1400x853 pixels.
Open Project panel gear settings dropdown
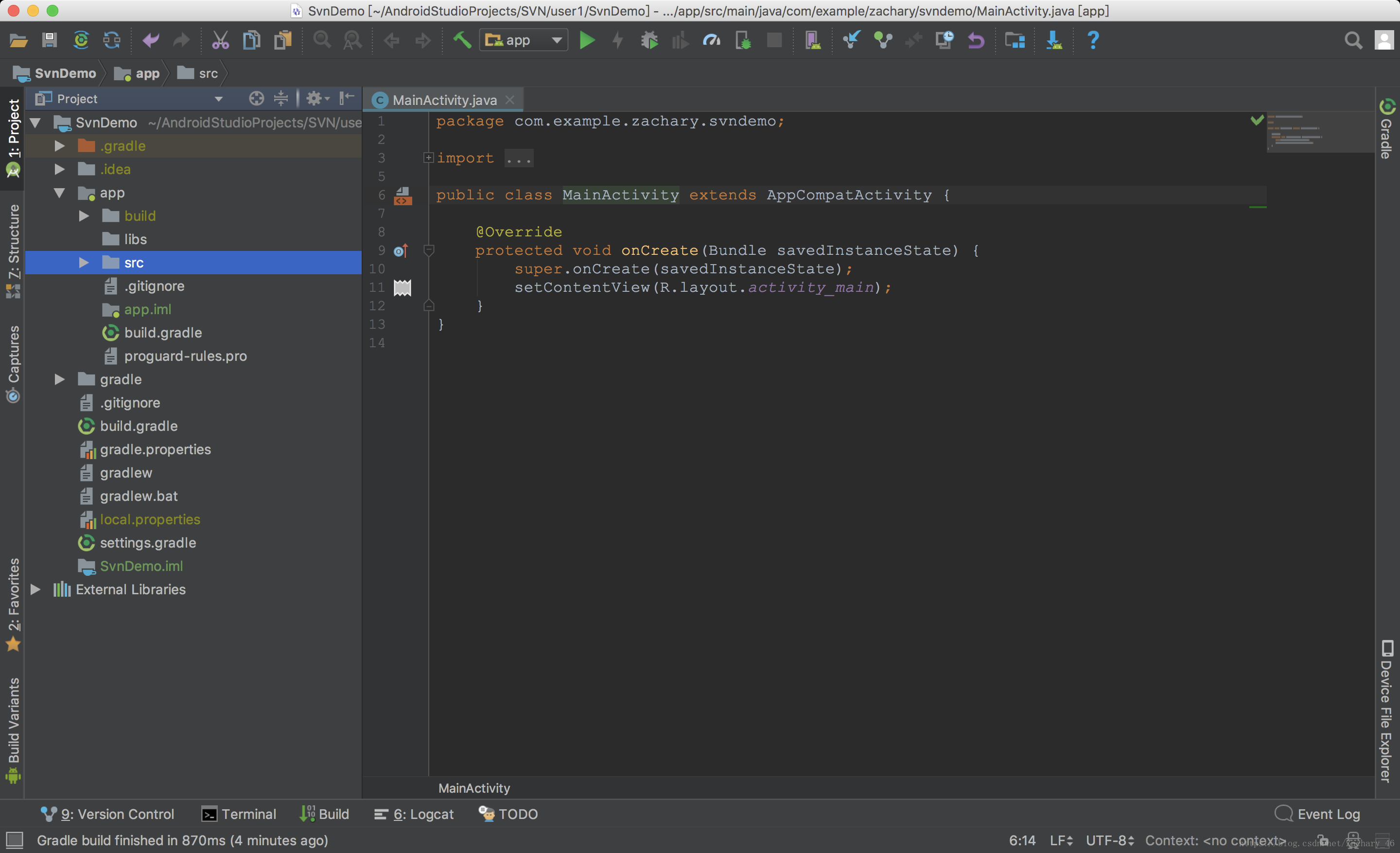317,99
